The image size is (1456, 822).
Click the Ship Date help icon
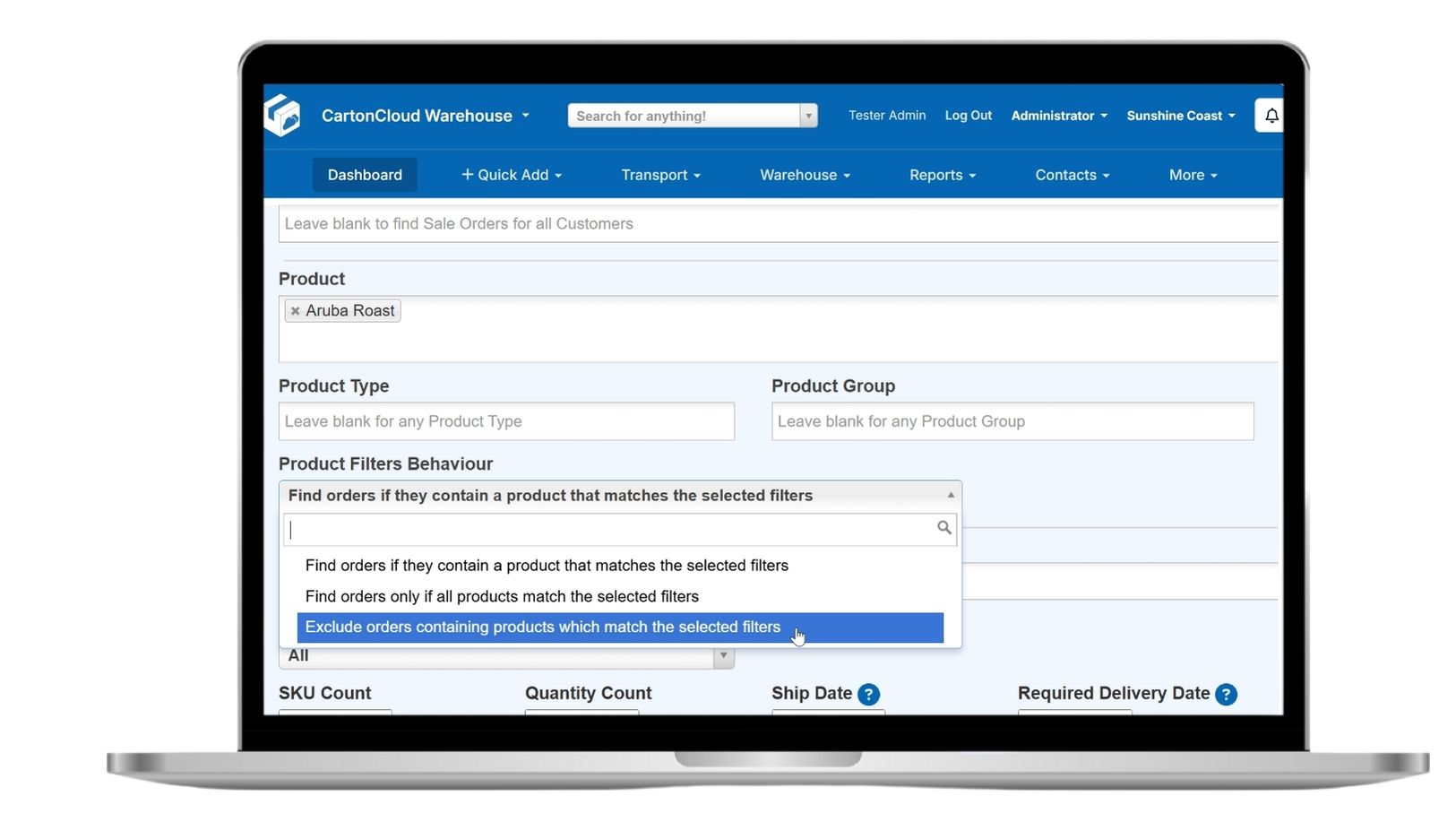coord(868,694)
